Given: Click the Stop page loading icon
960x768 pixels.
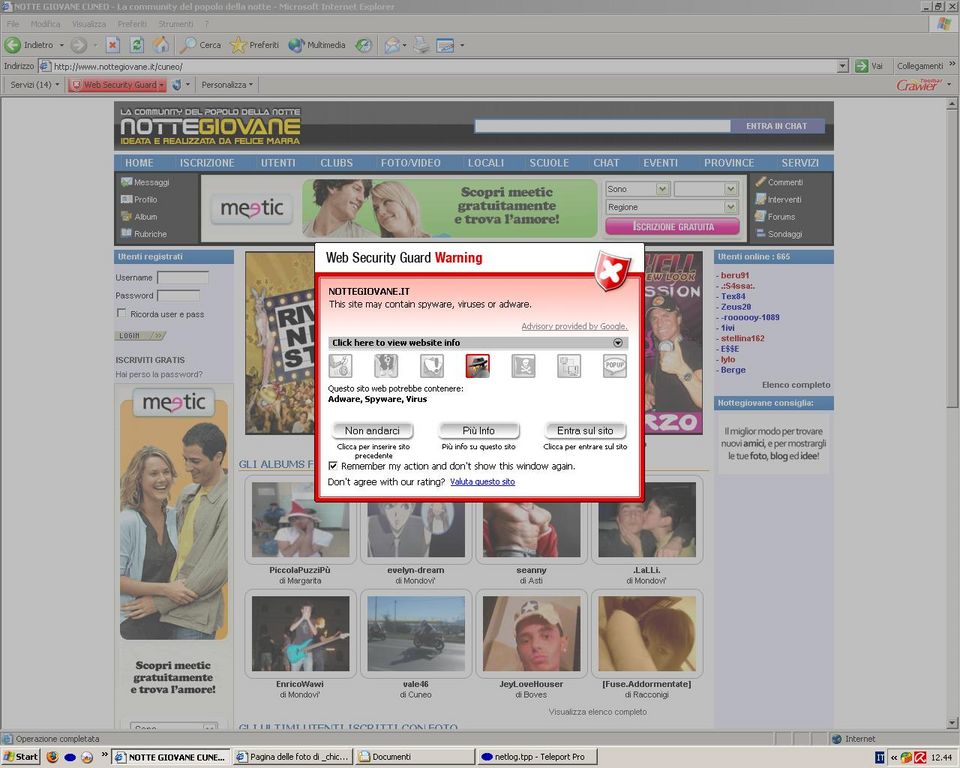Looking at the screenshot, I should (x=112, y=45).
